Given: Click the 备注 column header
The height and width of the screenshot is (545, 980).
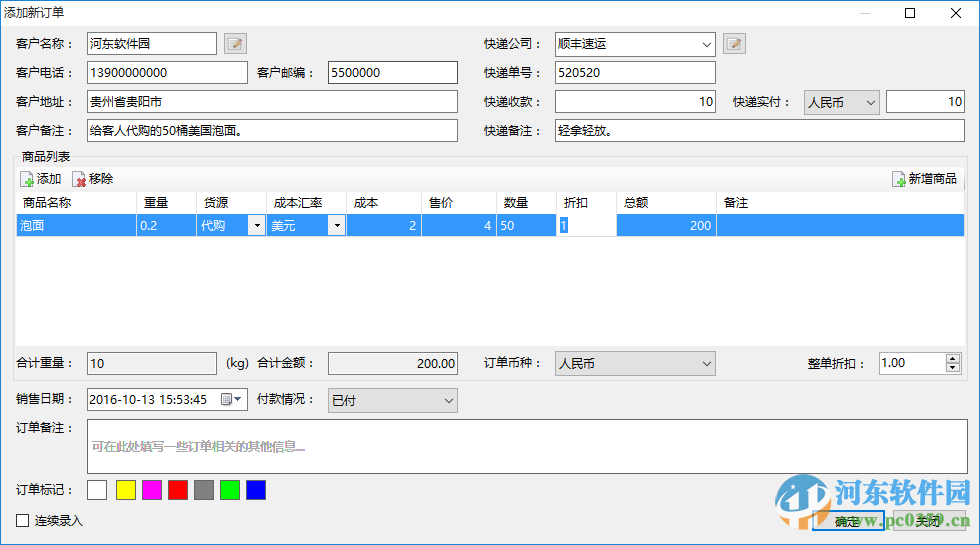Looking at the screenshot, I should (840, 203).
